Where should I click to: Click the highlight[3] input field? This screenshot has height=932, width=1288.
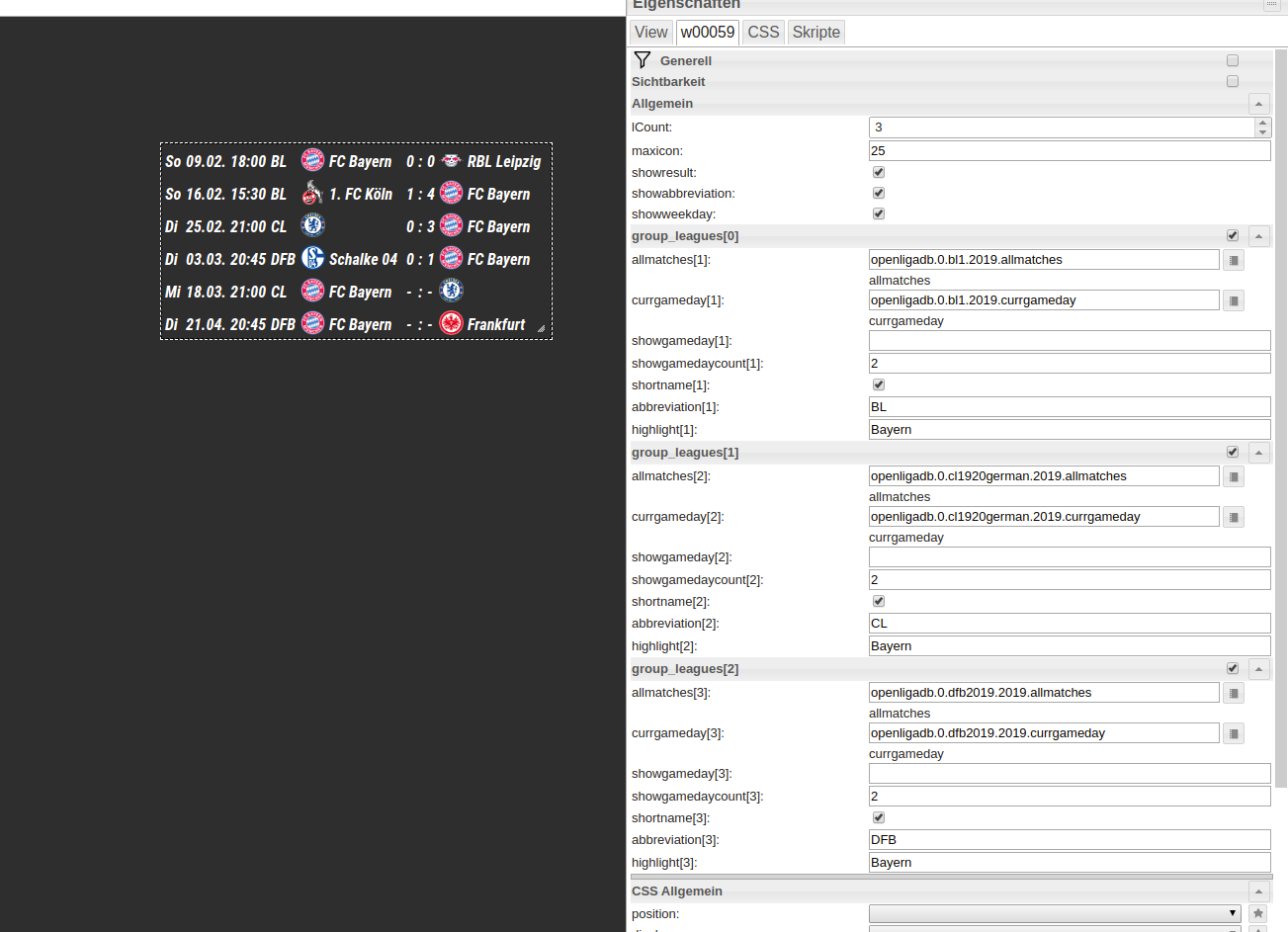1070,862
